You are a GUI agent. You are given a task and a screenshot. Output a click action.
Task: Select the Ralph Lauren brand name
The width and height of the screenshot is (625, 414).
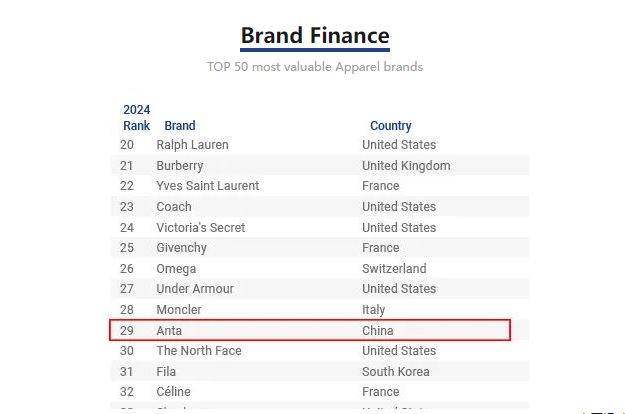192,145
